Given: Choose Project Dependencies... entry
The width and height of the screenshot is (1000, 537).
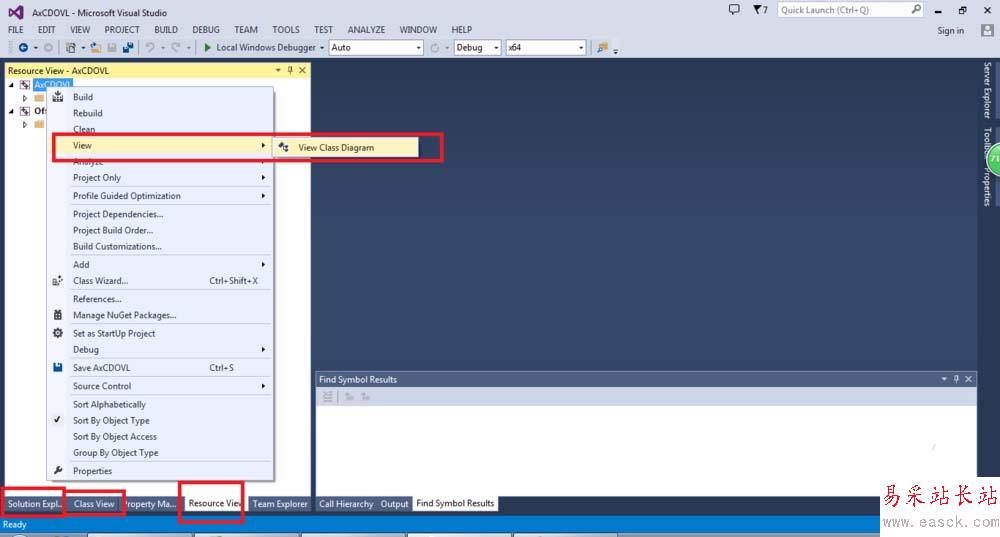Looking at the screenshot, I should (161, 214).
